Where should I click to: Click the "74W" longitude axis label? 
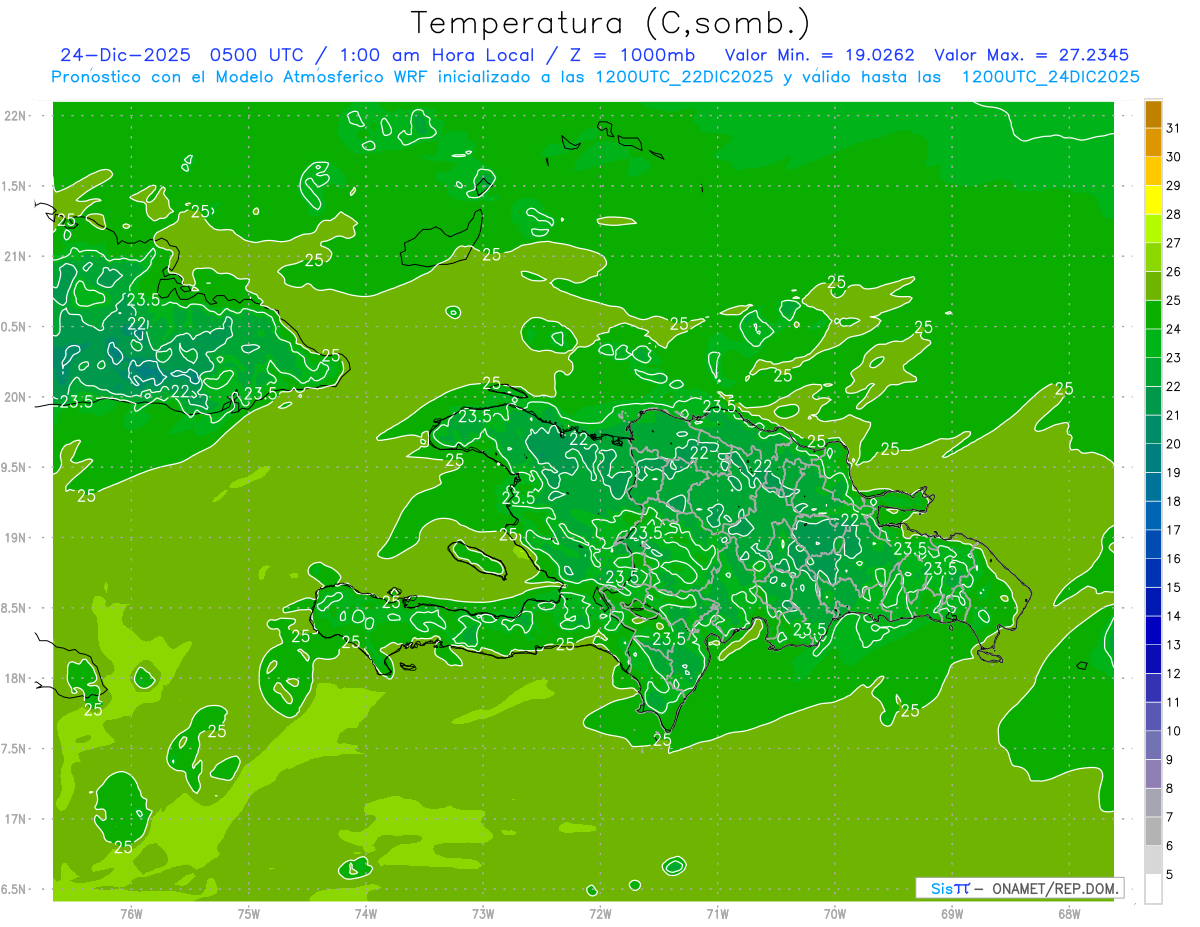point(366,913)
